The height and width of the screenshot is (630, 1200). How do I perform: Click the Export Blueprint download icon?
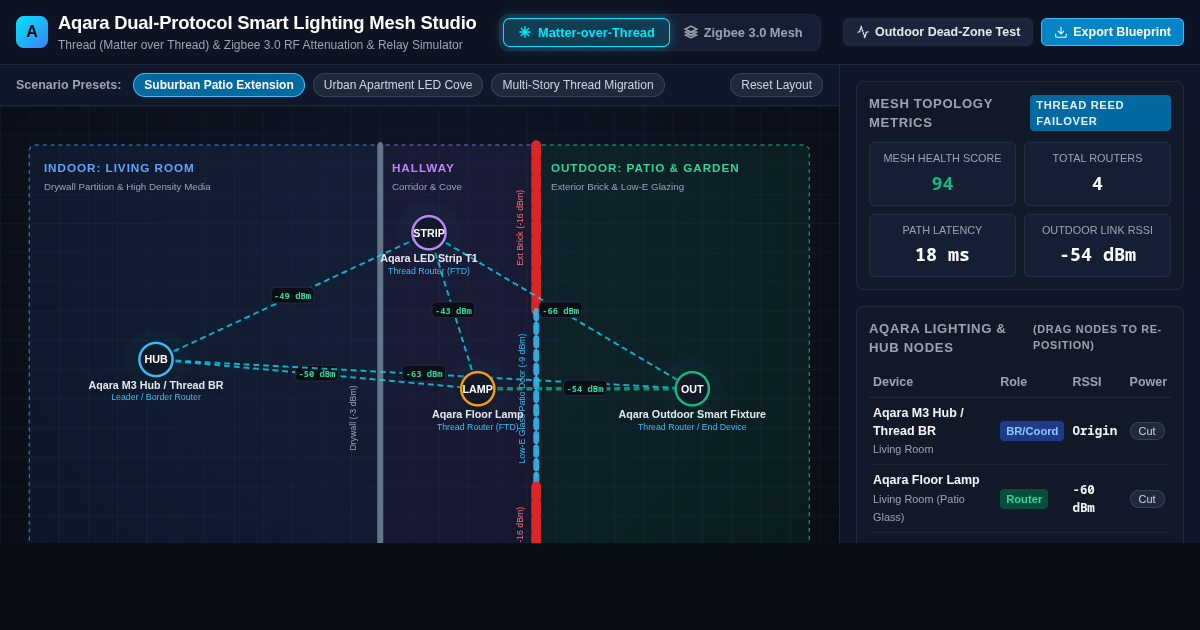coord(1061,32)
